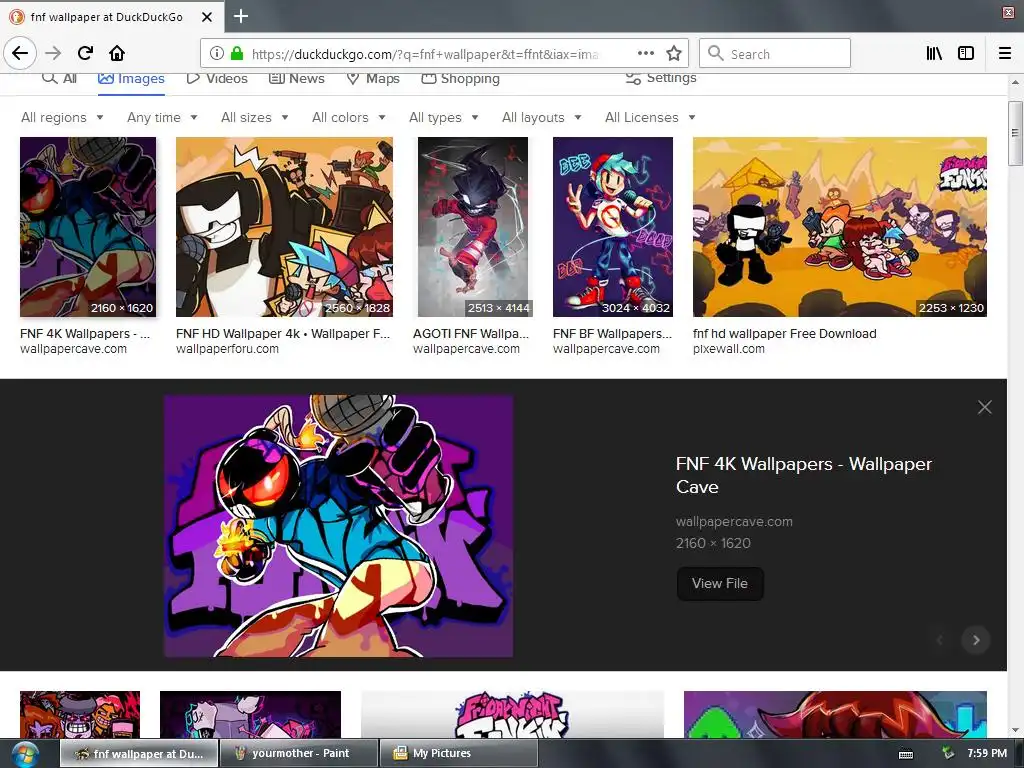
Task: Open AGOTI FNF Wallpaper result title
Action: (x=471, y=334)
